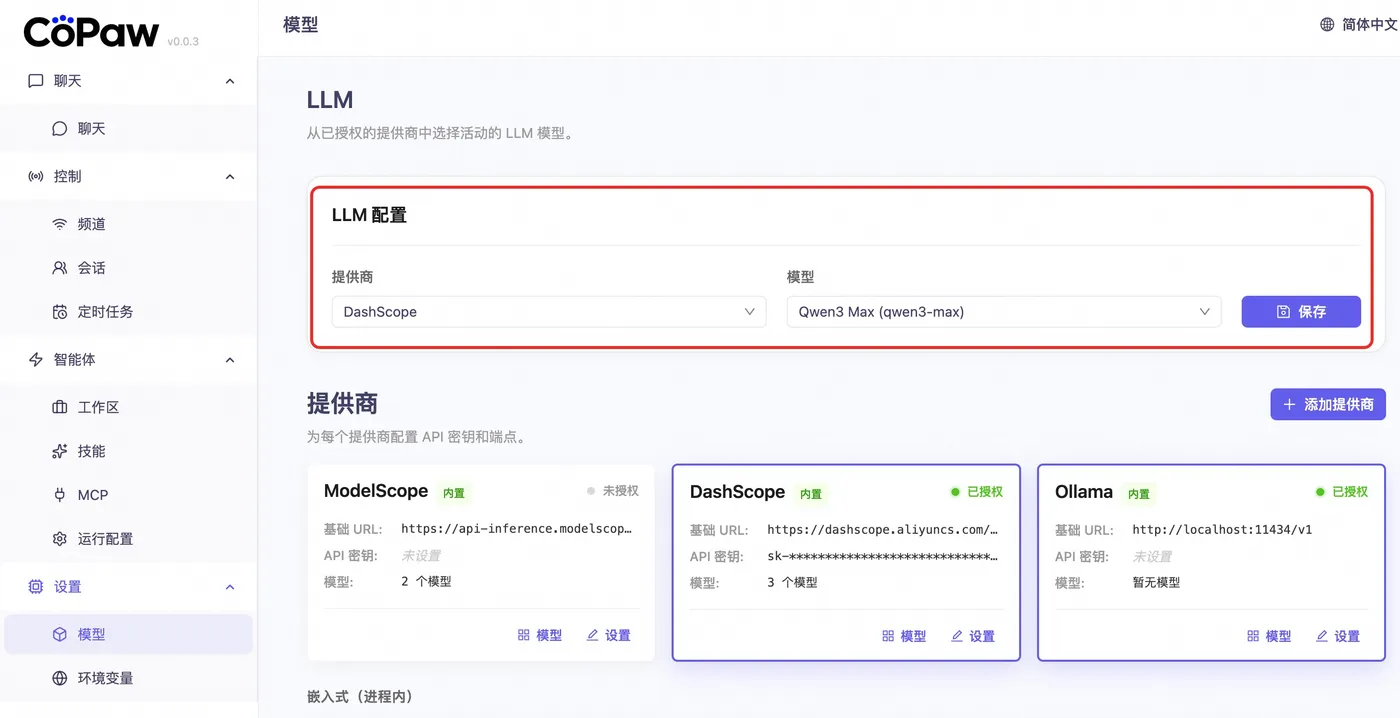
Task: Click the message icon of 聊天 section header
Action: coord(36,81)
